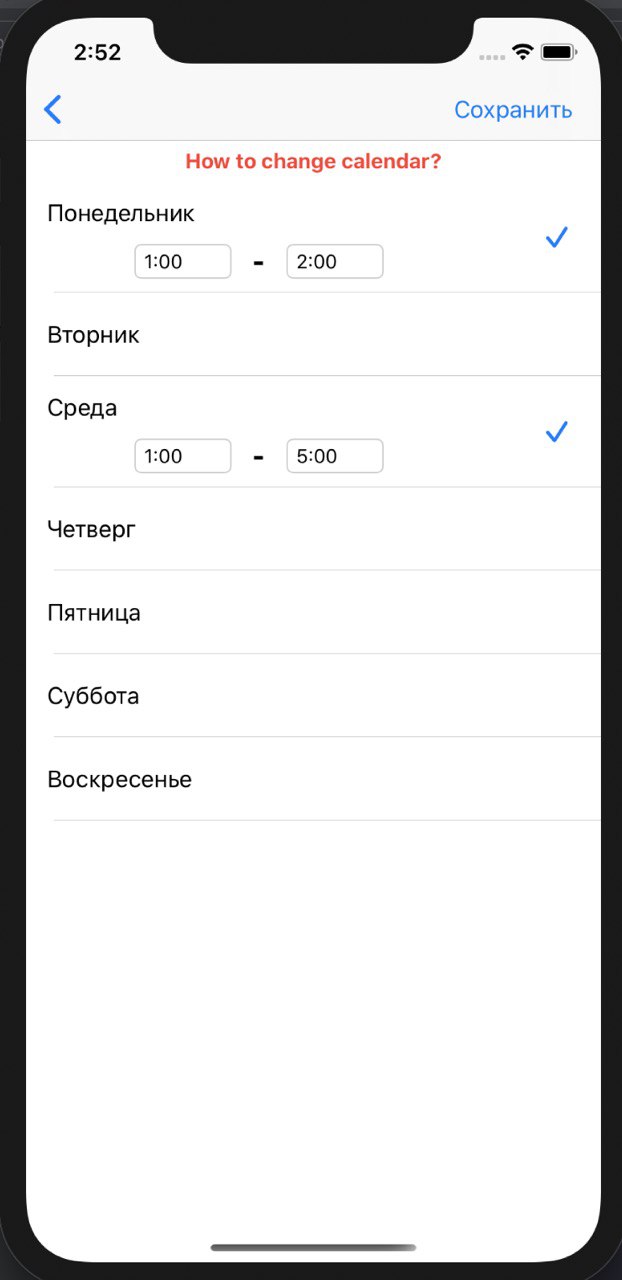Tap the battery status icon
Image resolution: width=622 pixels, height=1280 pixels.
point(558,52)
